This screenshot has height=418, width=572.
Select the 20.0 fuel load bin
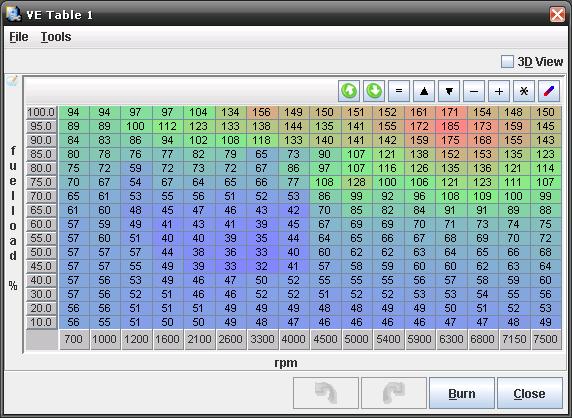(x=41, y=308)
